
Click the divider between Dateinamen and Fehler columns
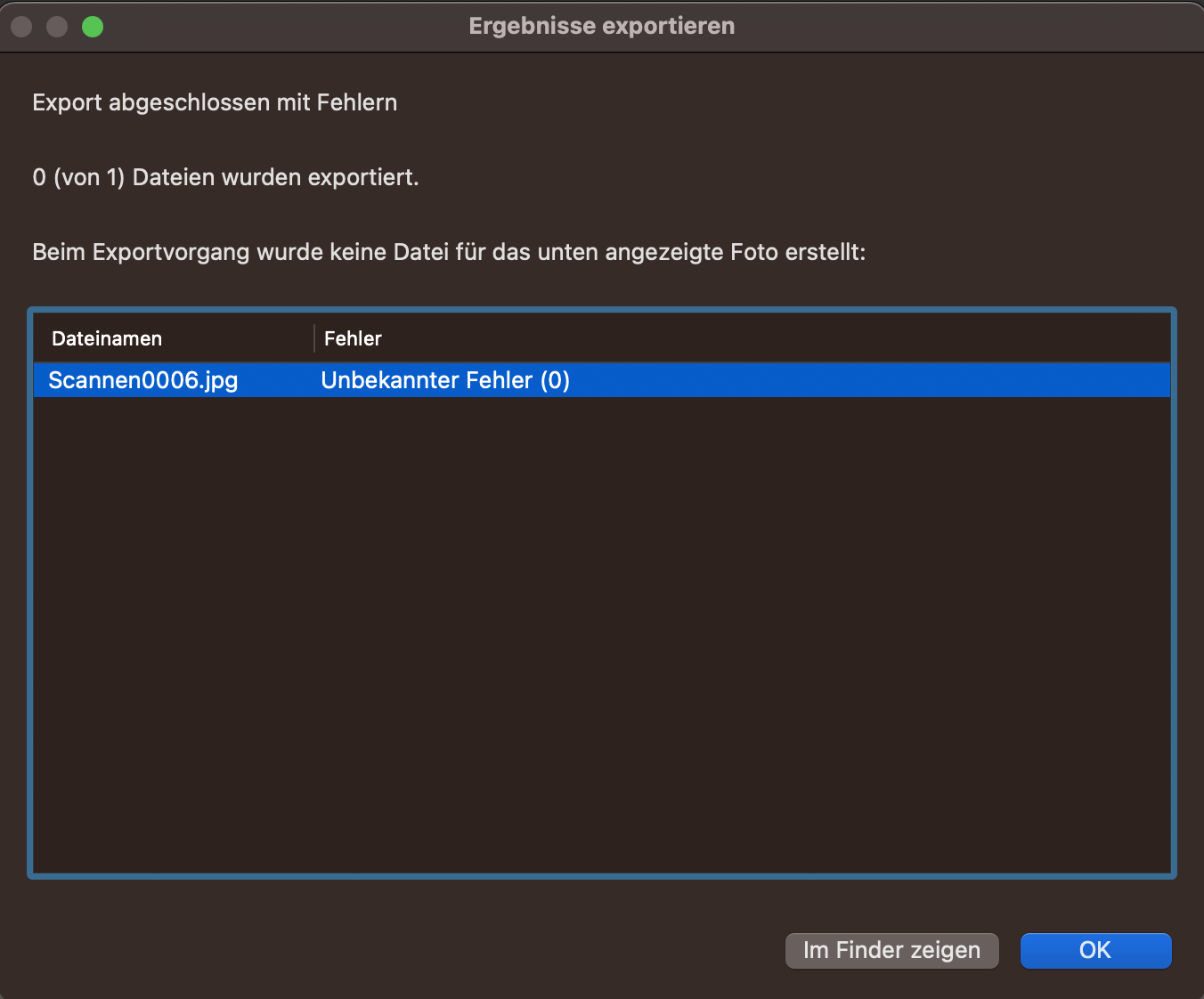click(x=314, y=338)
